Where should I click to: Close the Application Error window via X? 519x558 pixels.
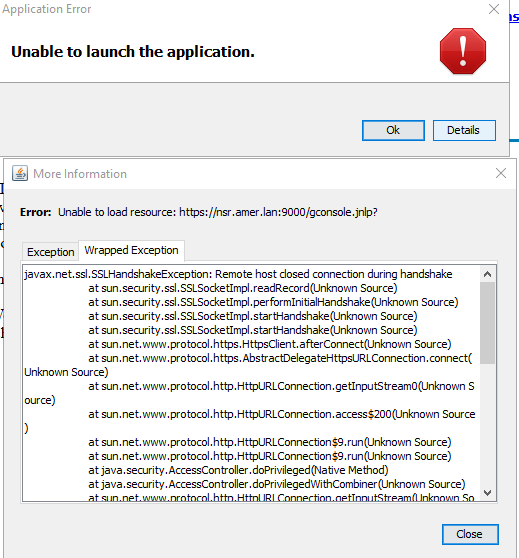tap(494, 9)
